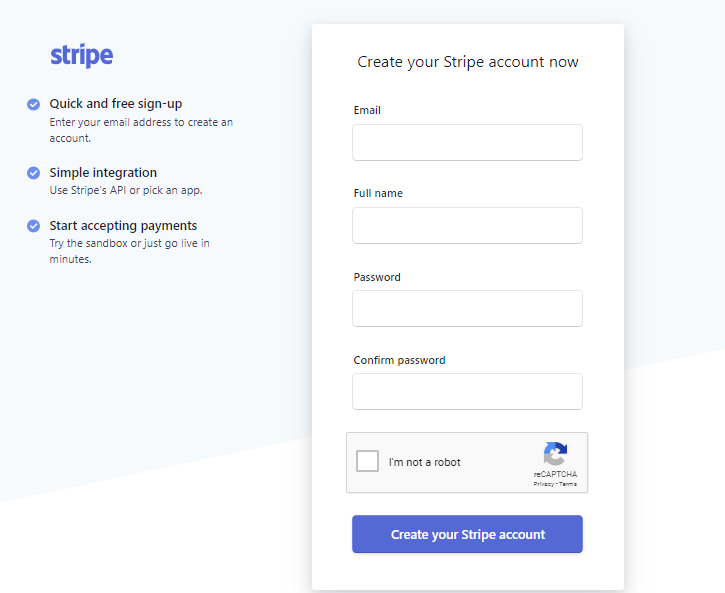This screenshot has width=725, height=593.
Task: Focus the Email input field
Action: point(467,143)
